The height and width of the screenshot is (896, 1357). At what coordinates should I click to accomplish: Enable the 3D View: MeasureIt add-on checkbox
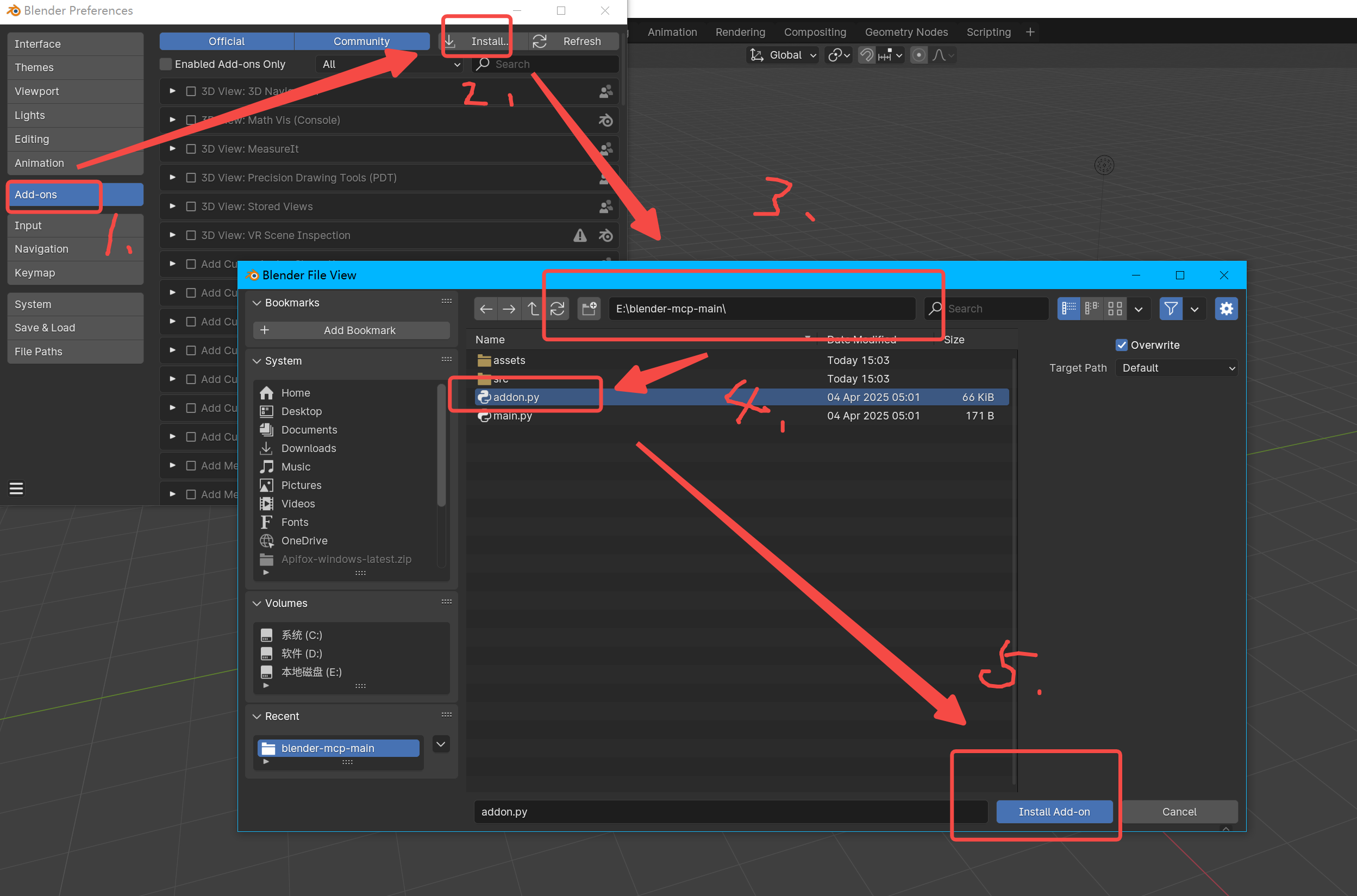[x=191, y=149]
